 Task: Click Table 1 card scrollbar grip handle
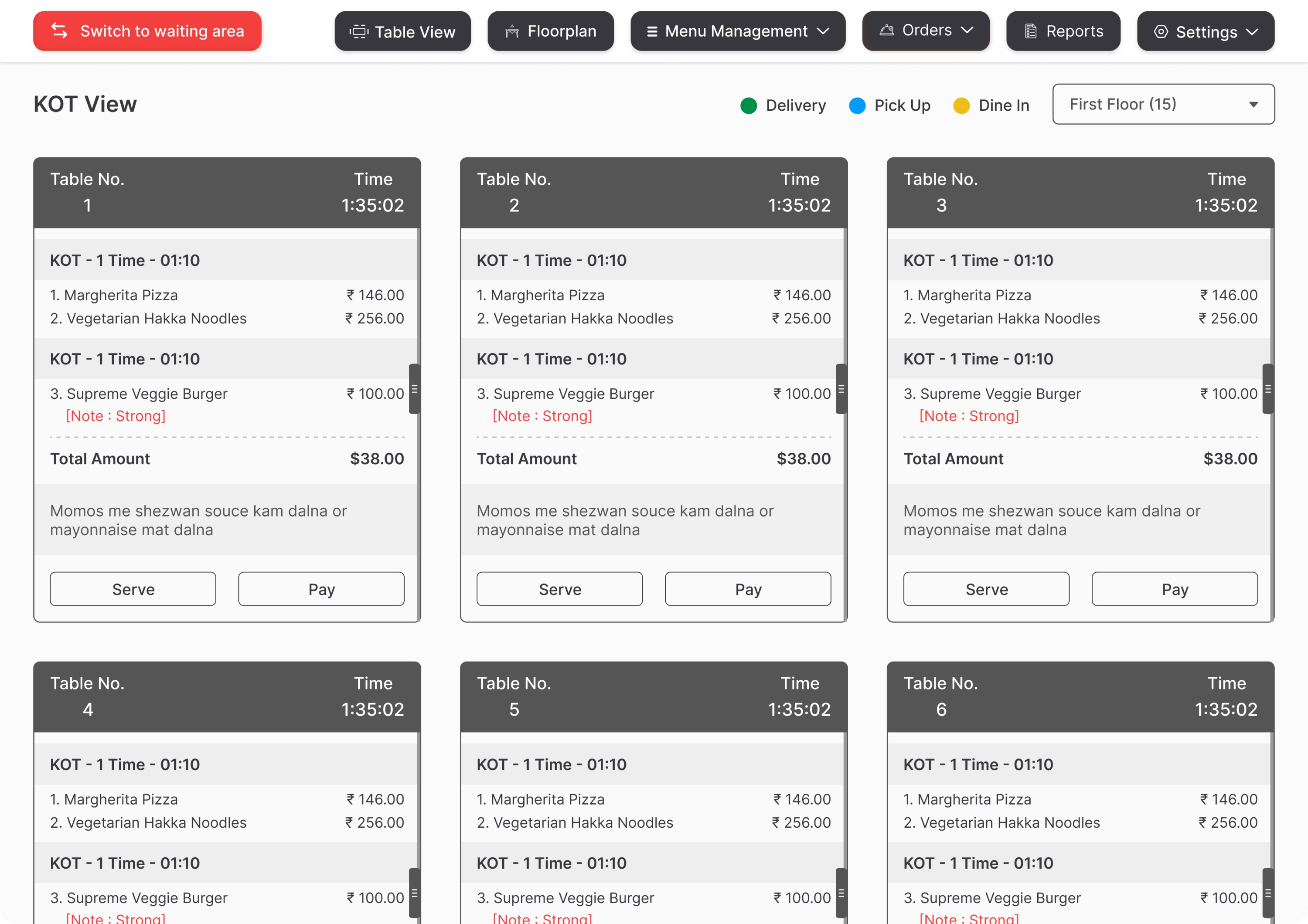point(414,389)
